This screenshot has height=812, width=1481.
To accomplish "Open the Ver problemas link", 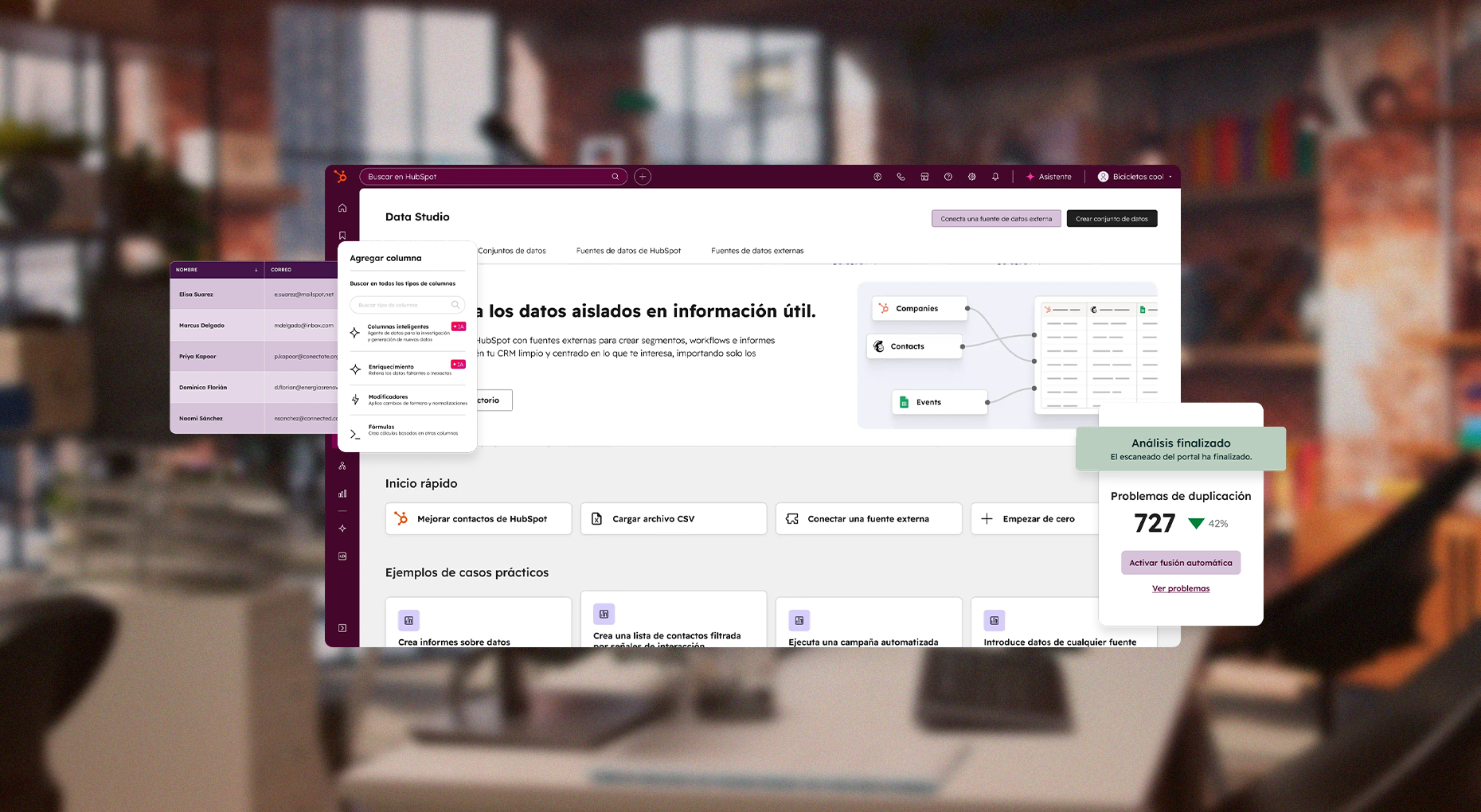I will (1180, 589).
